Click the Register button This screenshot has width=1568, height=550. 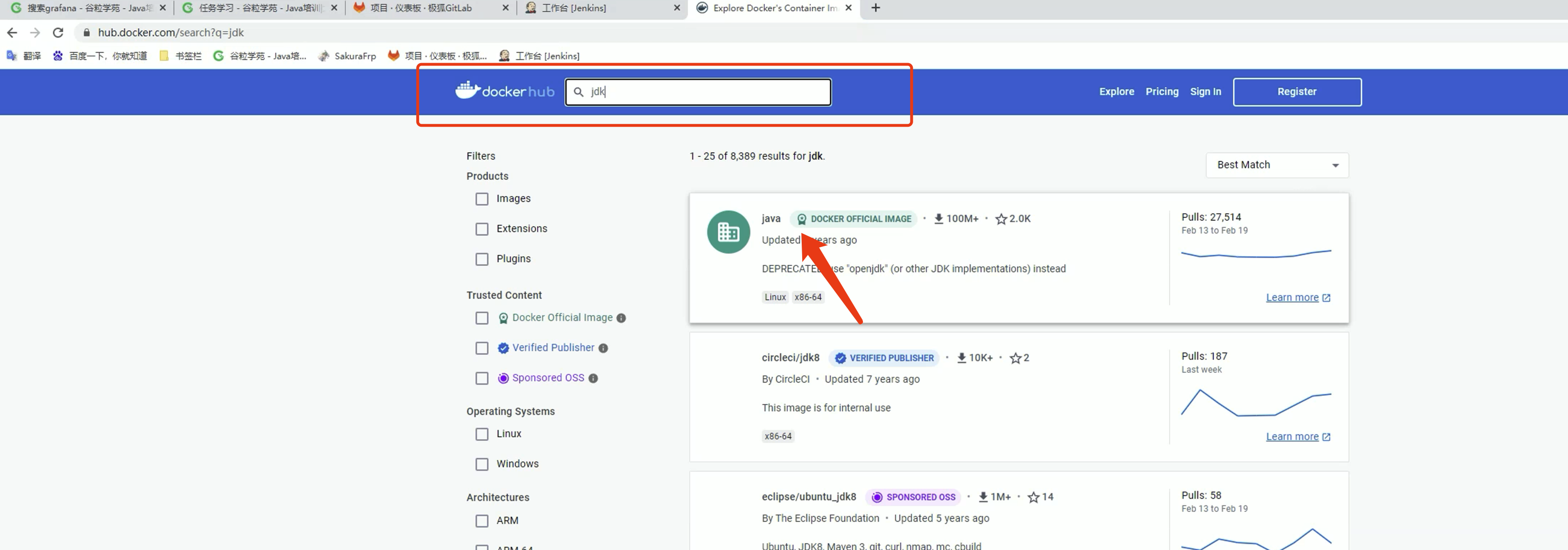1296,91
